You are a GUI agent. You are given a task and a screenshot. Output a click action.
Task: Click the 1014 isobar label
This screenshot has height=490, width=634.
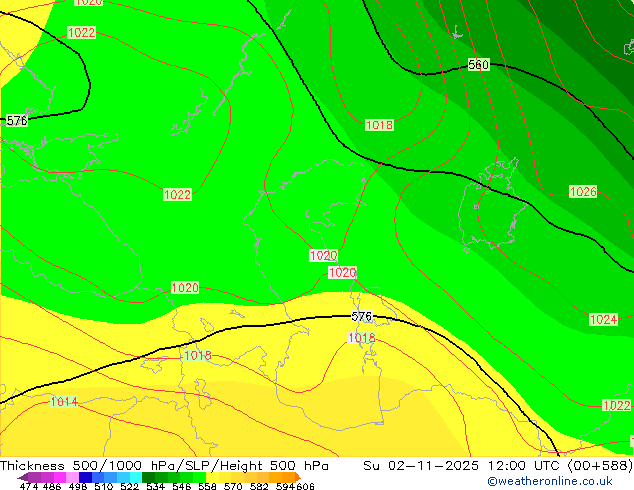click(64, 401)
